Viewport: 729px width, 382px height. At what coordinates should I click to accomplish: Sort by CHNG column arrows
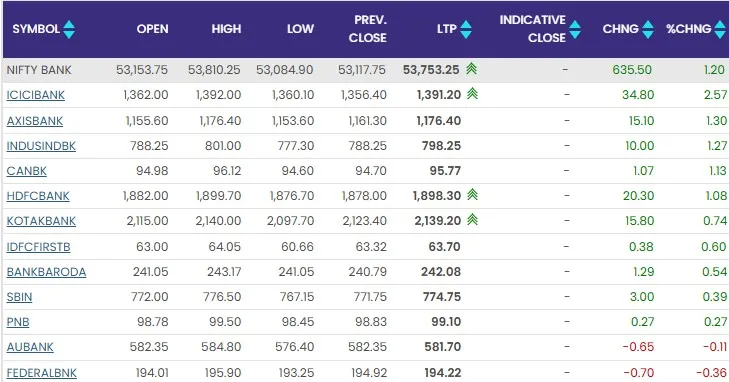(x=648, y=29)
